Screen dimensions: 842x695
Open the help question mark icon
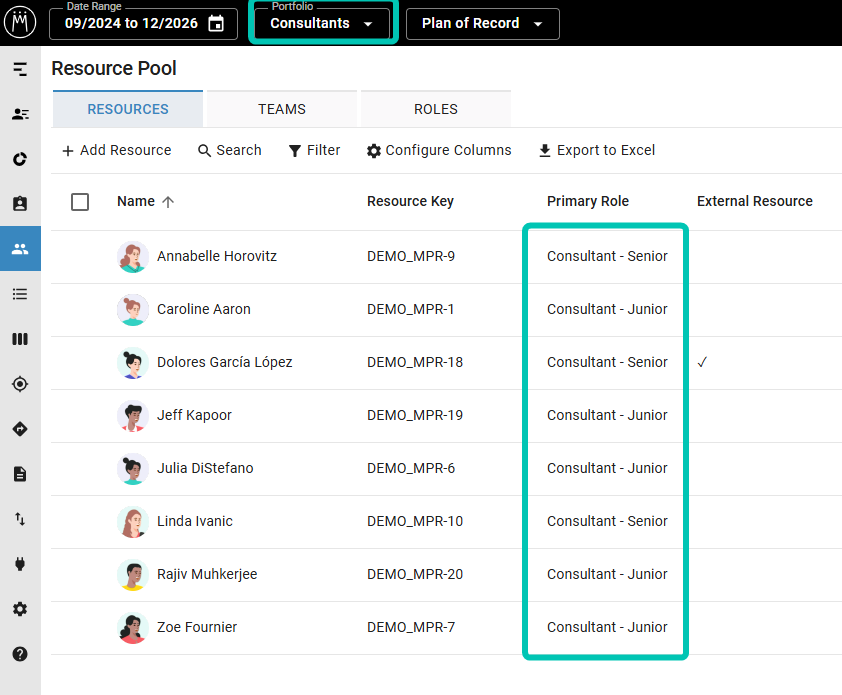[20, 654]
